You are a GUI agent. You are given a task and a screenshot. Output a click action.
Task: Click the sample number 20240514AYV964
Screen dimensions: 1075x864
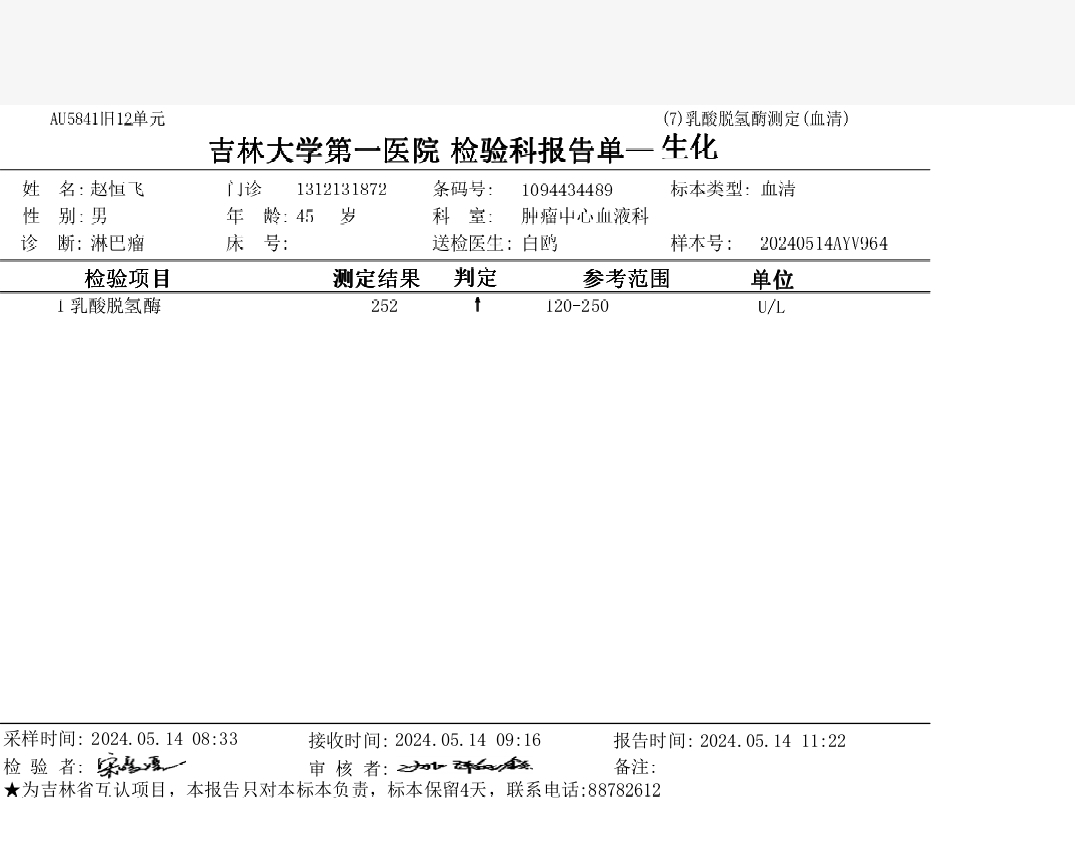pyautogui.click(x=823, y=243)
